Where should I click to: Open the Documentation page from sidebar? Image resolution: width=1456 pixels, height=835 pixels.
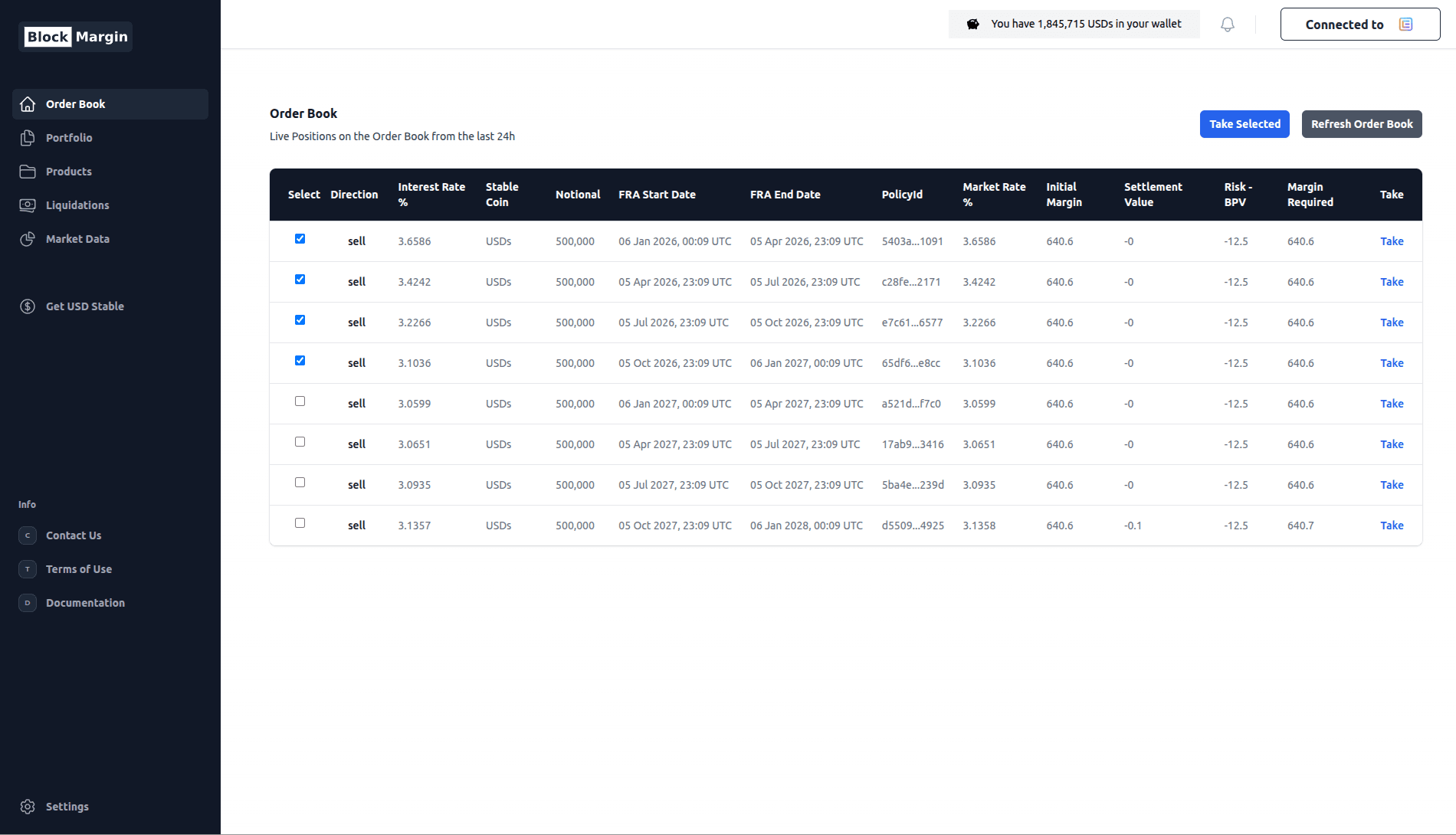(x=85, y=603)
